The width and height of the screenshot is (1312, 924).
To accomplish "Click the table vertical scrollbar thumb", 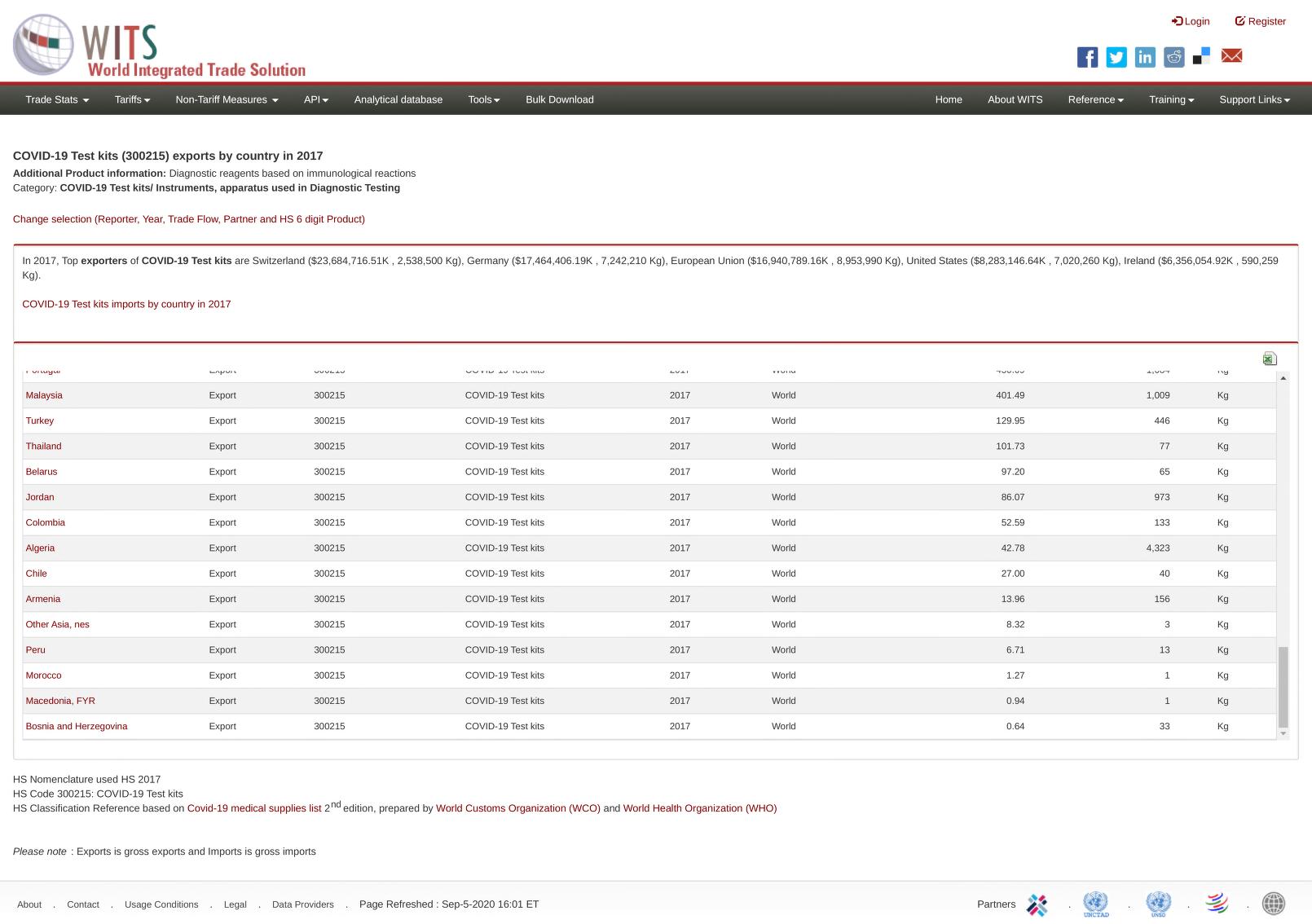I will pos(1283,686).
